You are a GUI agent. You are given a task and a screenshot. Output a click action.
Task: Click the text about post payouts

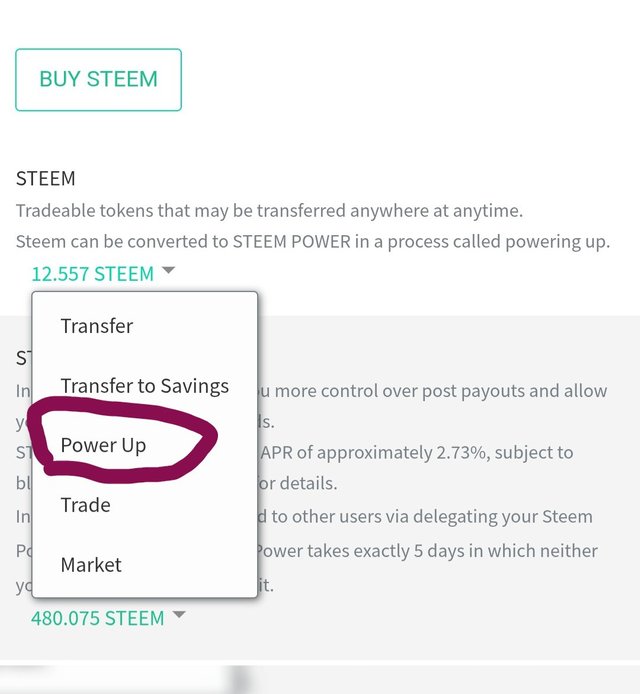click(432, 391)
